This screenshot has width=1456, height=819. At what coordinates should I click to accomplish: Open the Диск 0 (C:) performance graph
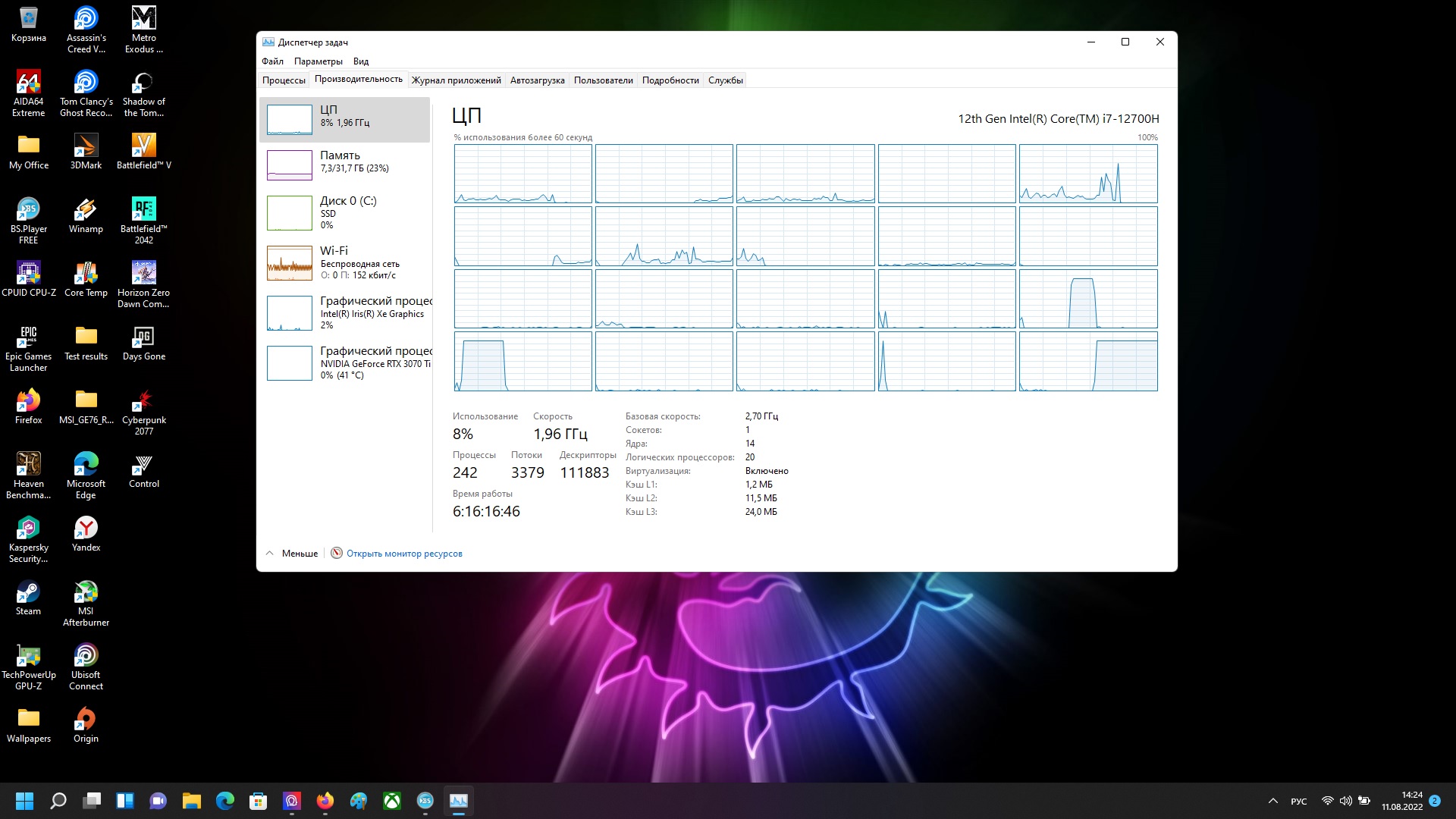(345, 212)
